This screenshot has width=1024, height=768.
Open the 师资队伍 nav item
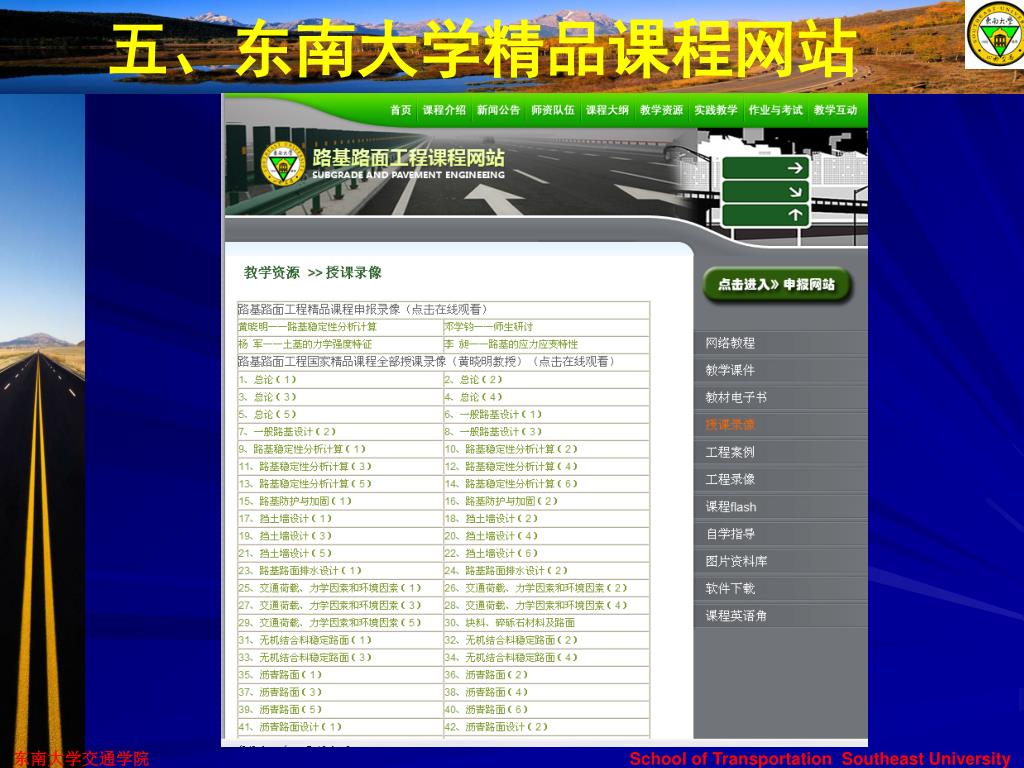point(552,110)
